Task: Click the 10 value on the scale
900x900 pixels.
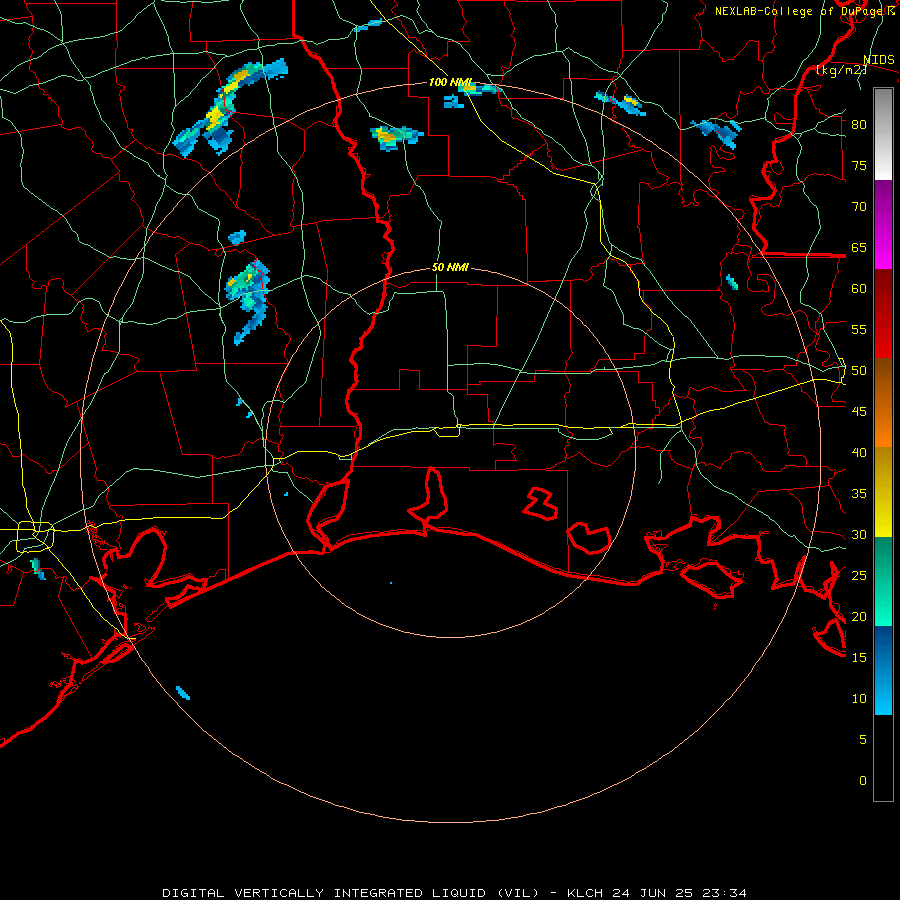Action: tap(859, 699)
